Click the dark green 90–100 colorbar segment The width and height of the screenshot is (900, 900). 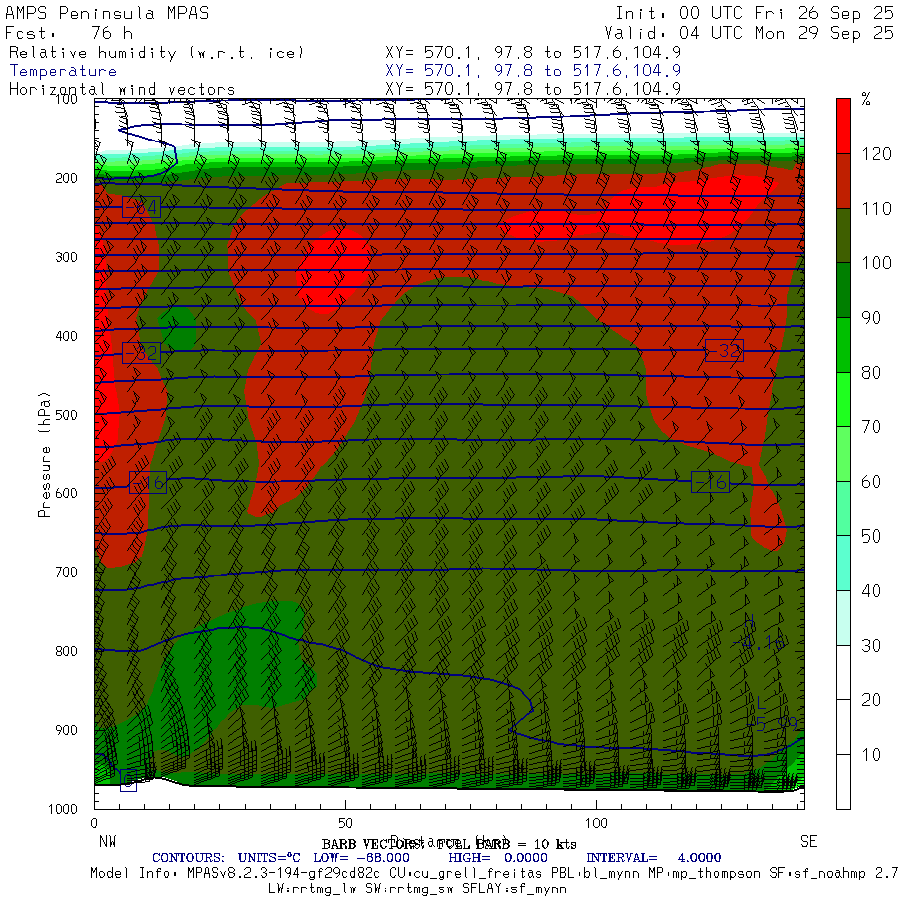pos(843,290)
